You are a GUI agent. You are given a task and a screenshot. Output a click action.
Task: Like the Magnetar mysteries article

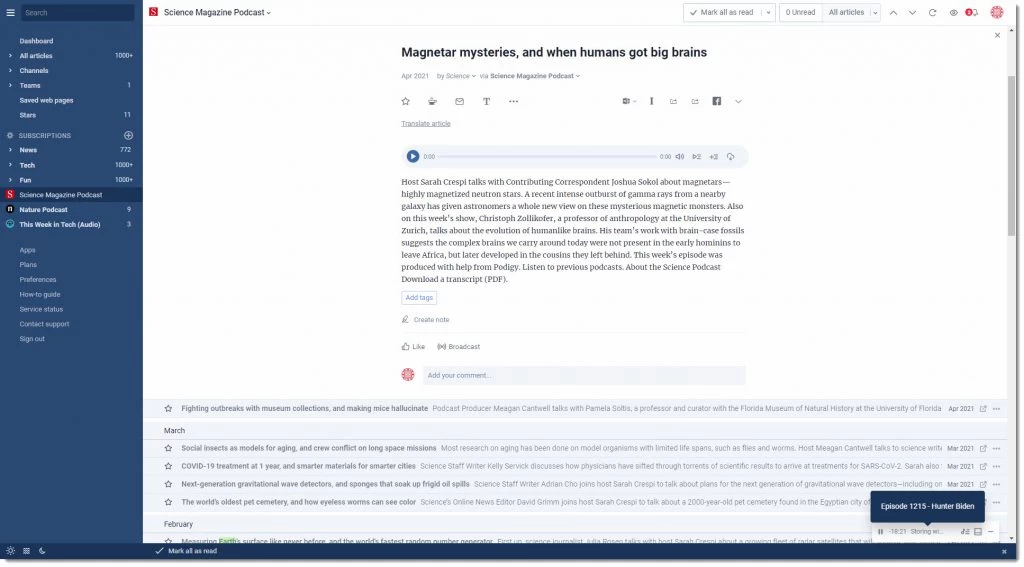pos(413,348)
